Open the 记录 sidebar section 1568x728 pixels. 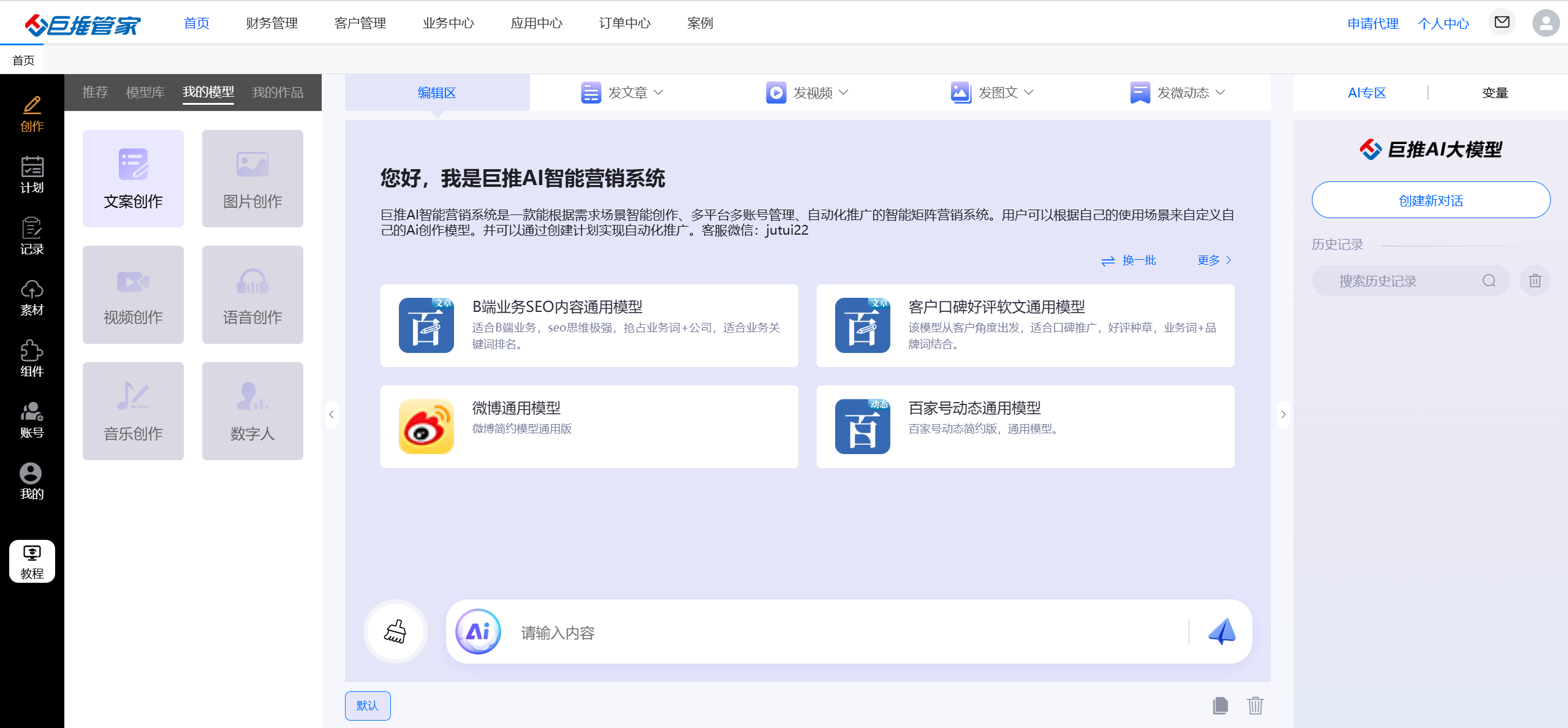[x=32, y=237]
